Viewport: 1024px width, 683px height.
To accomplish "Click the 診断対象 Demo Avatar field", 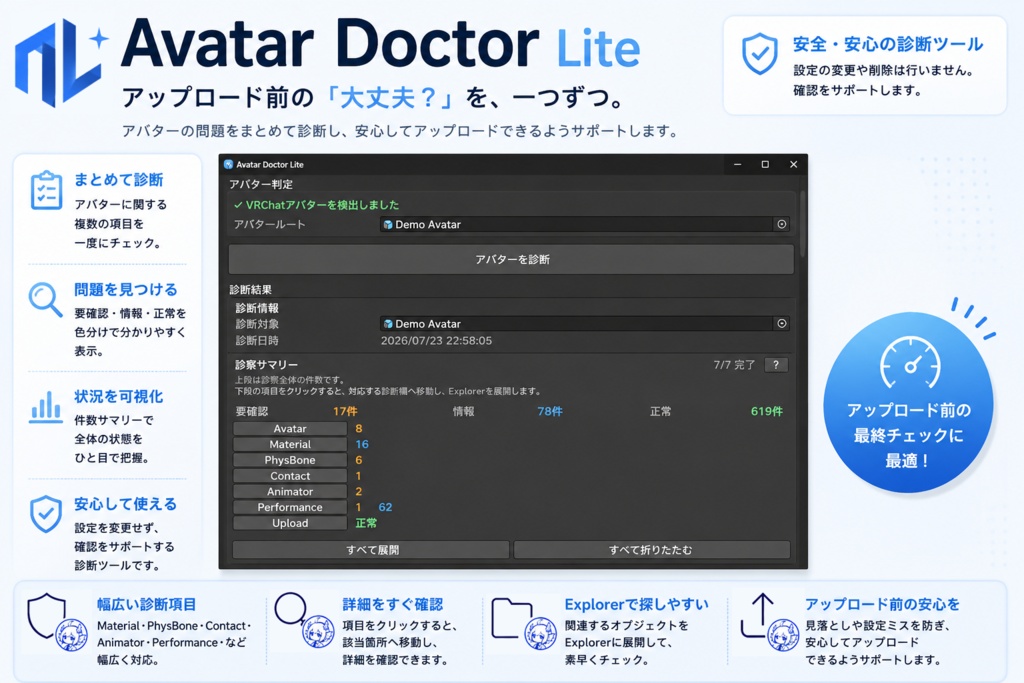I will point(577,323).
